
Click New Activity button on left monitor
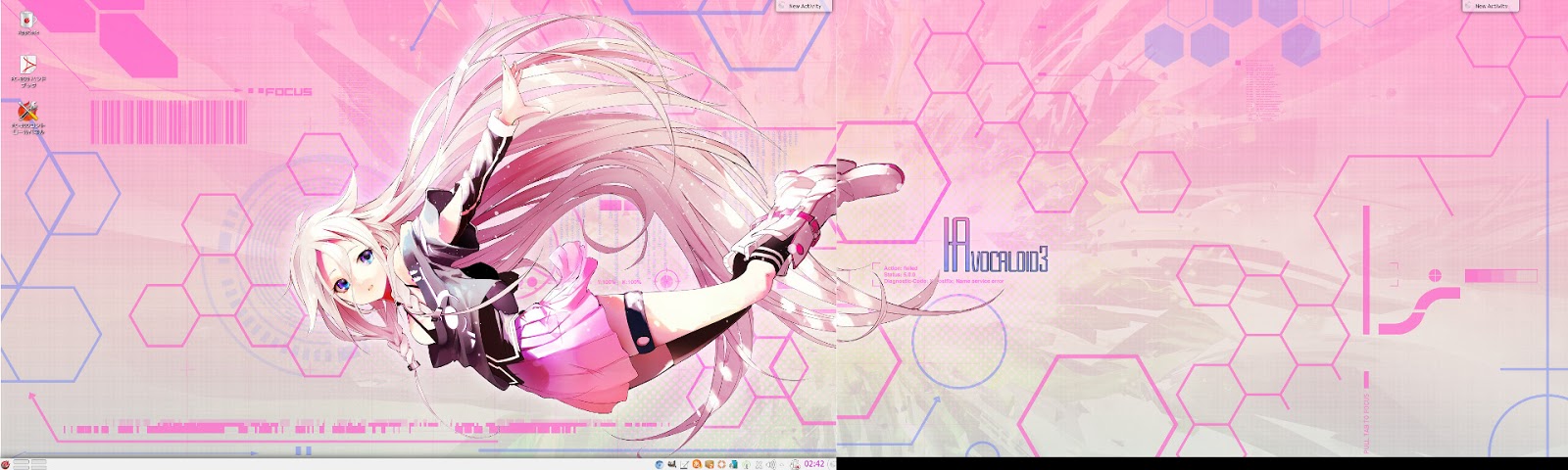click(803, 5)
